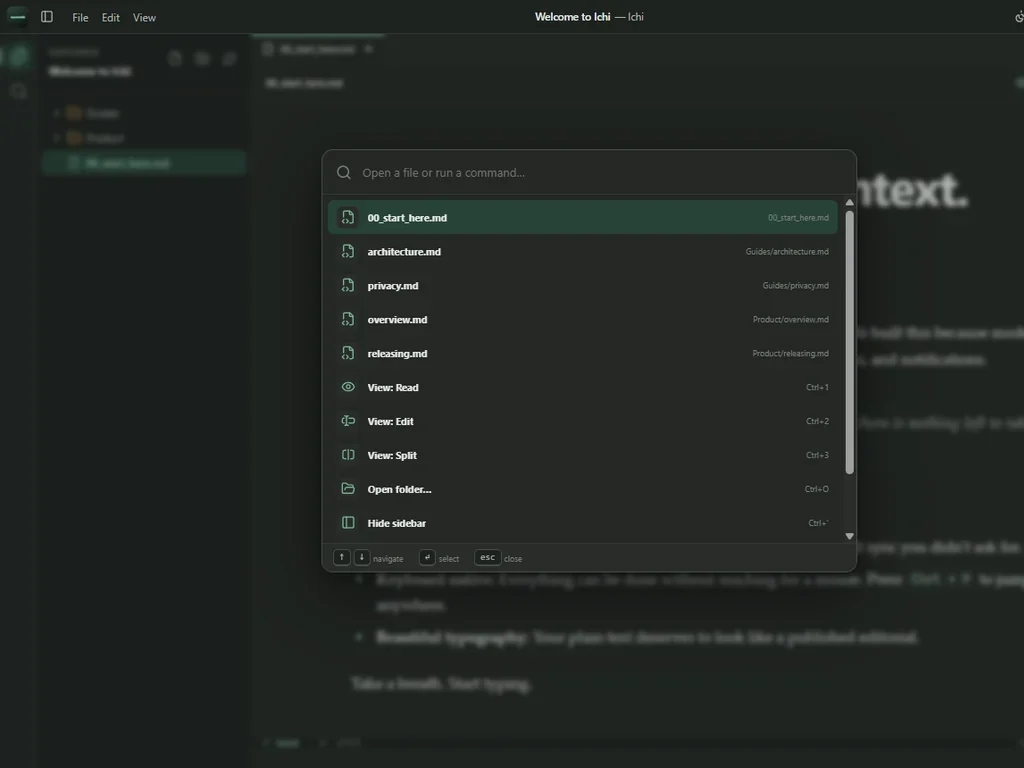Click the palette scrollbar up arrow
This screenshot has height=768, width=1024.
click(850, 202)
